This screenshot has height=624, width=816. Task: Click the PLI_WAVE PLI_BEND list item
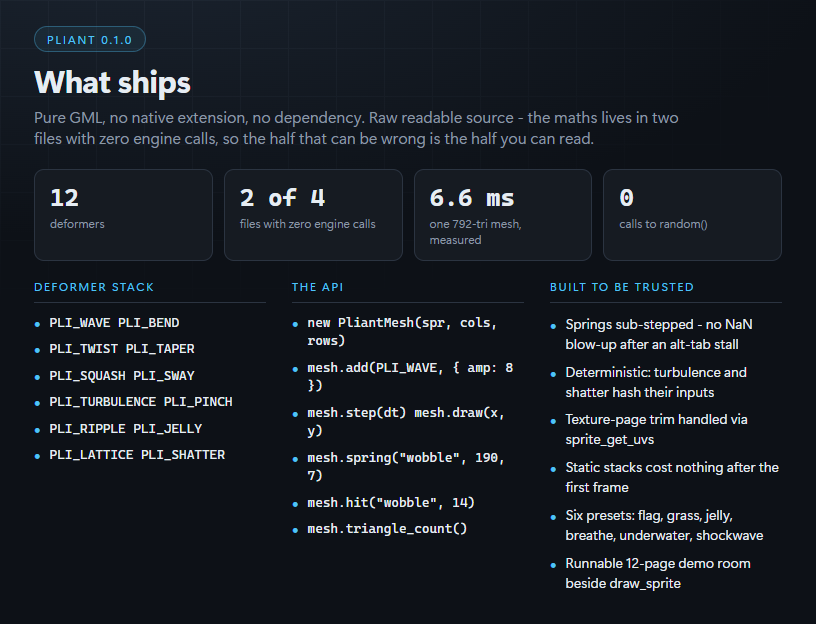[x=114, y=323]
